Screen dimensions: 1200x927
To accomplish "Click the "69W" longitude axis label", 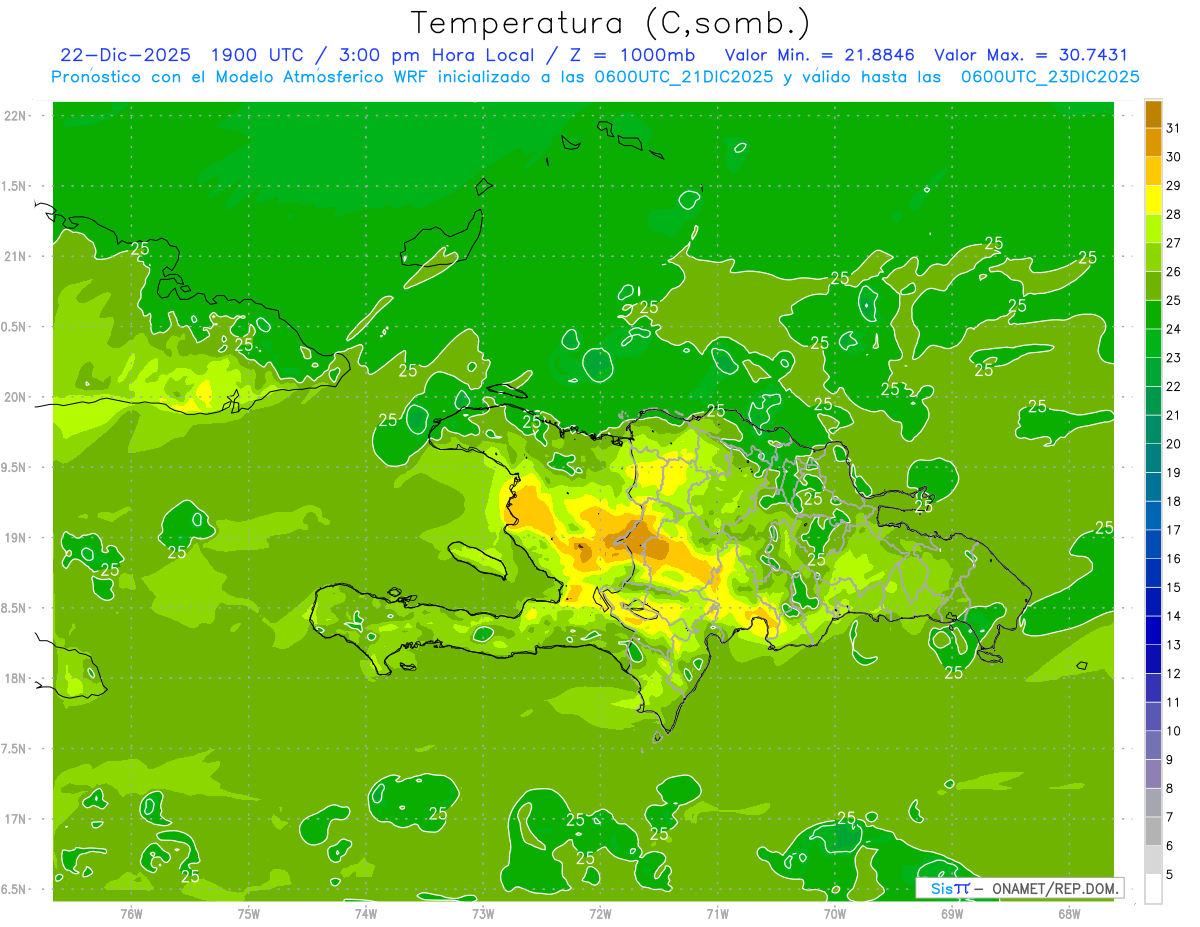I will coord(952,913).
